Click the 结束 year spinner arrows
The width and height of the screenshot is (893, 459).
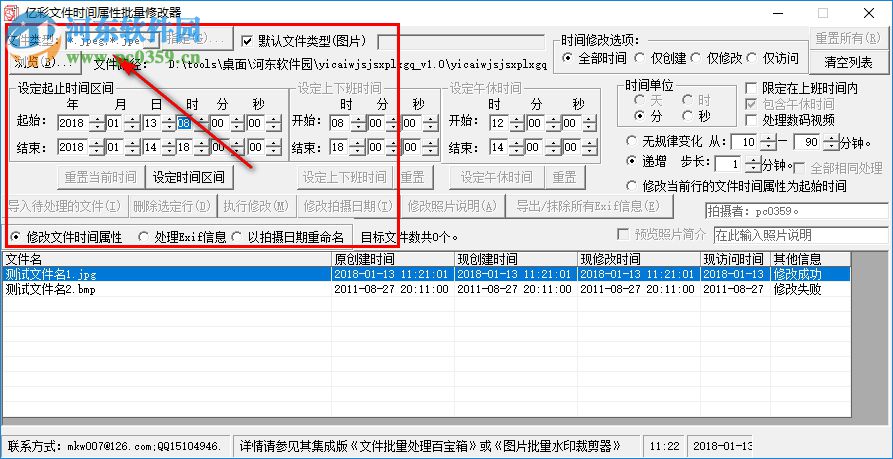[97, 147]
